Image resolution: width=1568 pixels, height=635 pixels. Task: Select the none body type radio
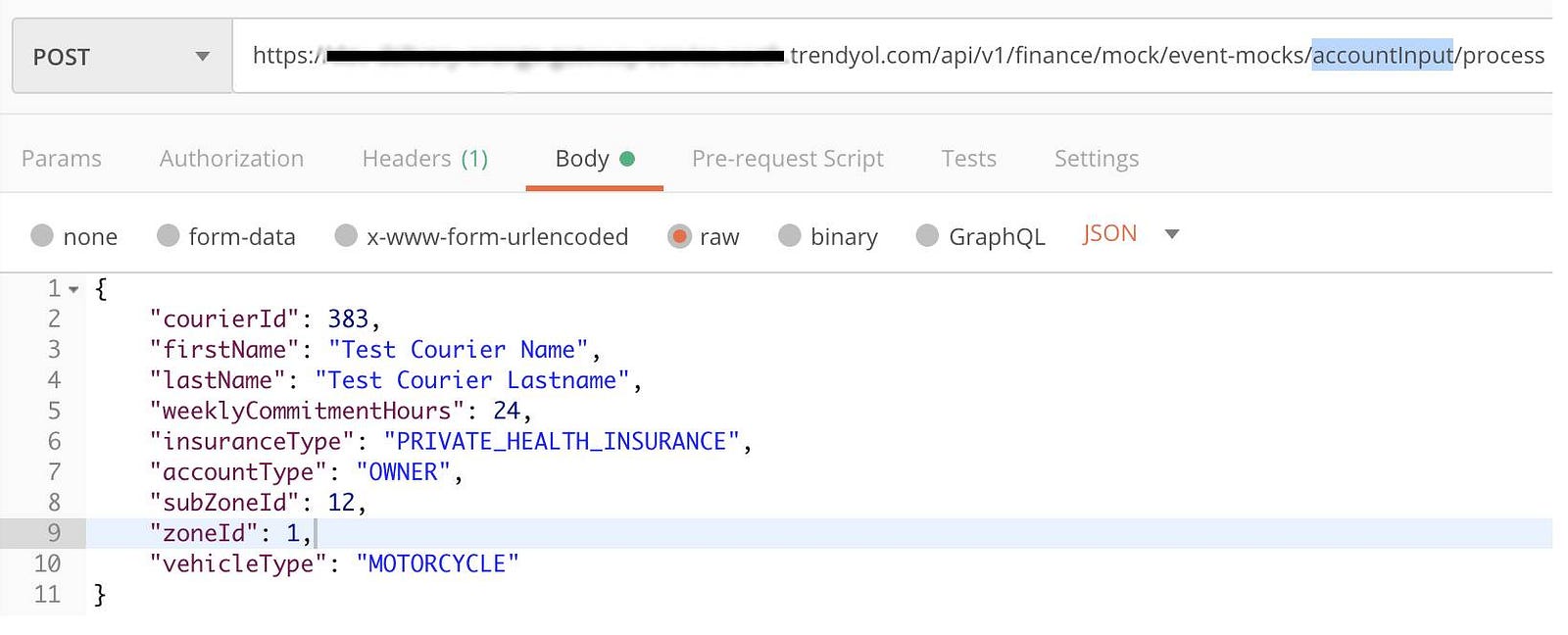point(42,236)
